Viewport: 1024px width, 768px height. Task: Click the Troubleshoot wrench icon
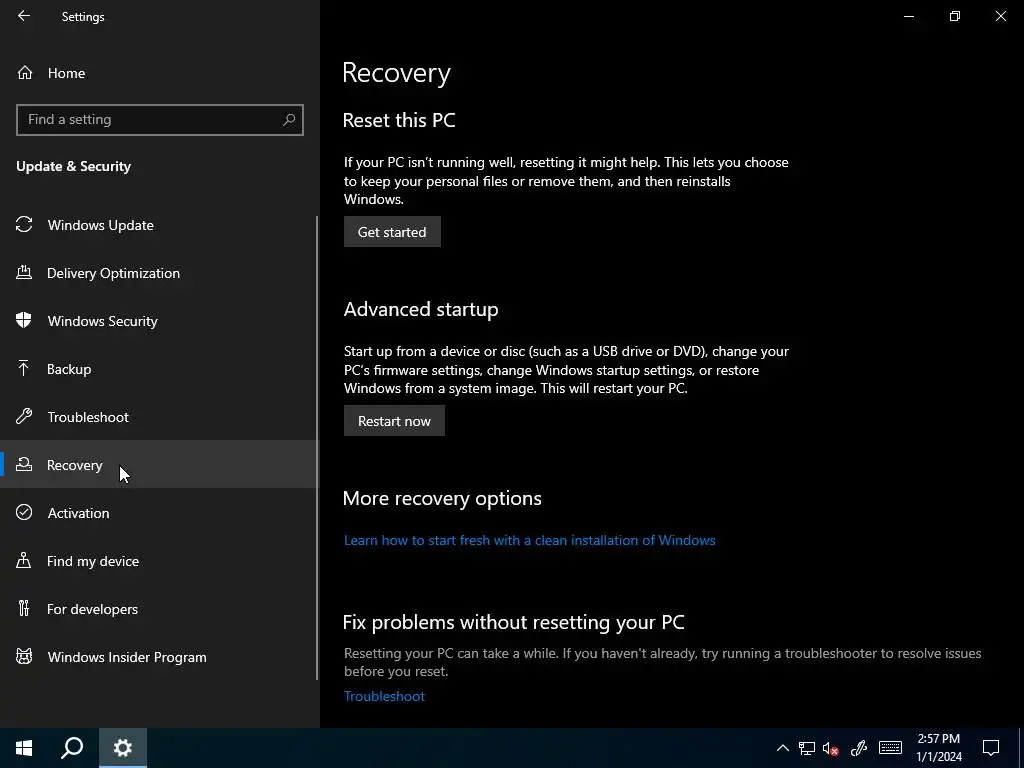[x=24, y=416]
